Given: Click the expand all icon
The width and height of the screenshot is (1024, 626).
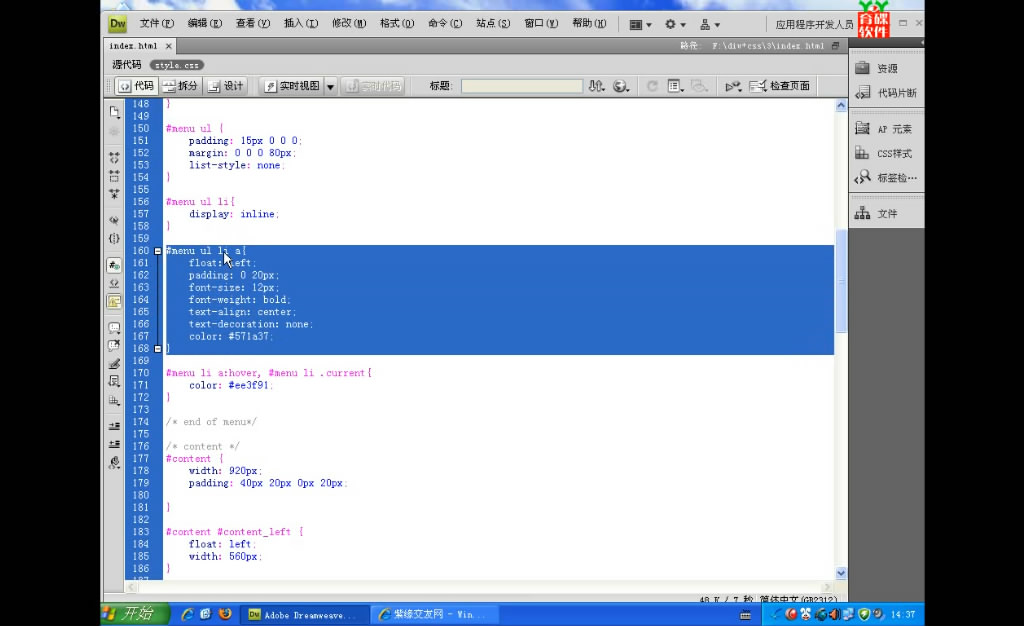Looking at the screenshot, I should coord(114,194).
